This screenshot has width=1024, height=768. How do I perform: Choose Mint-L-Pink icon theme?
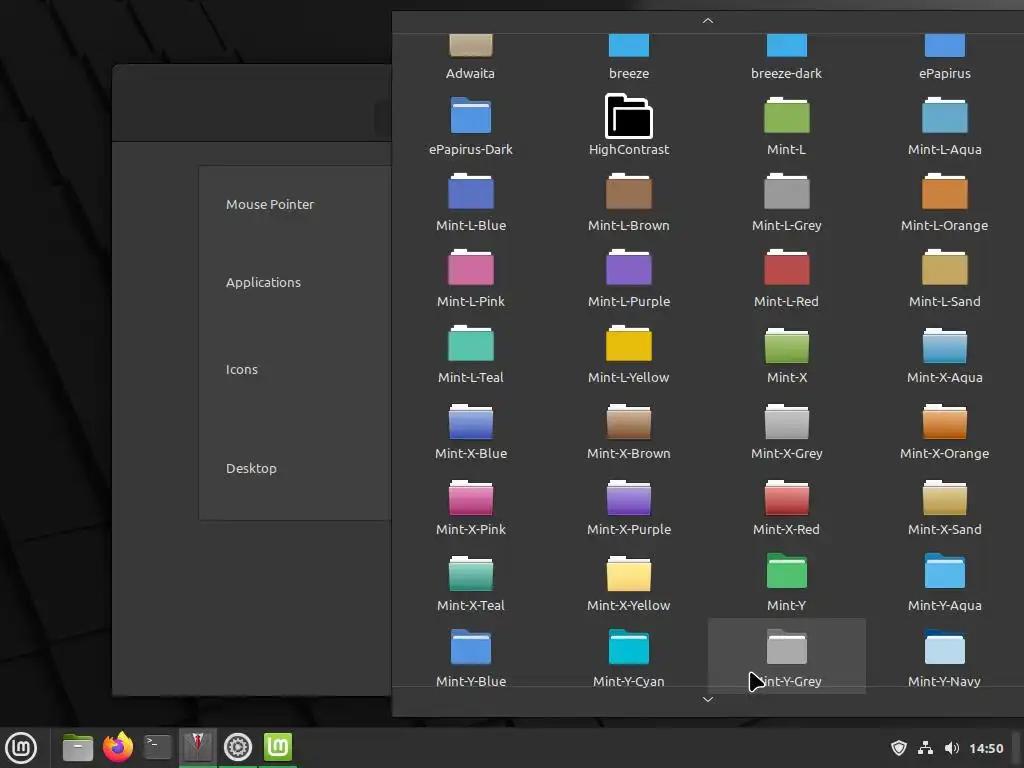click(x=470, y=278)
